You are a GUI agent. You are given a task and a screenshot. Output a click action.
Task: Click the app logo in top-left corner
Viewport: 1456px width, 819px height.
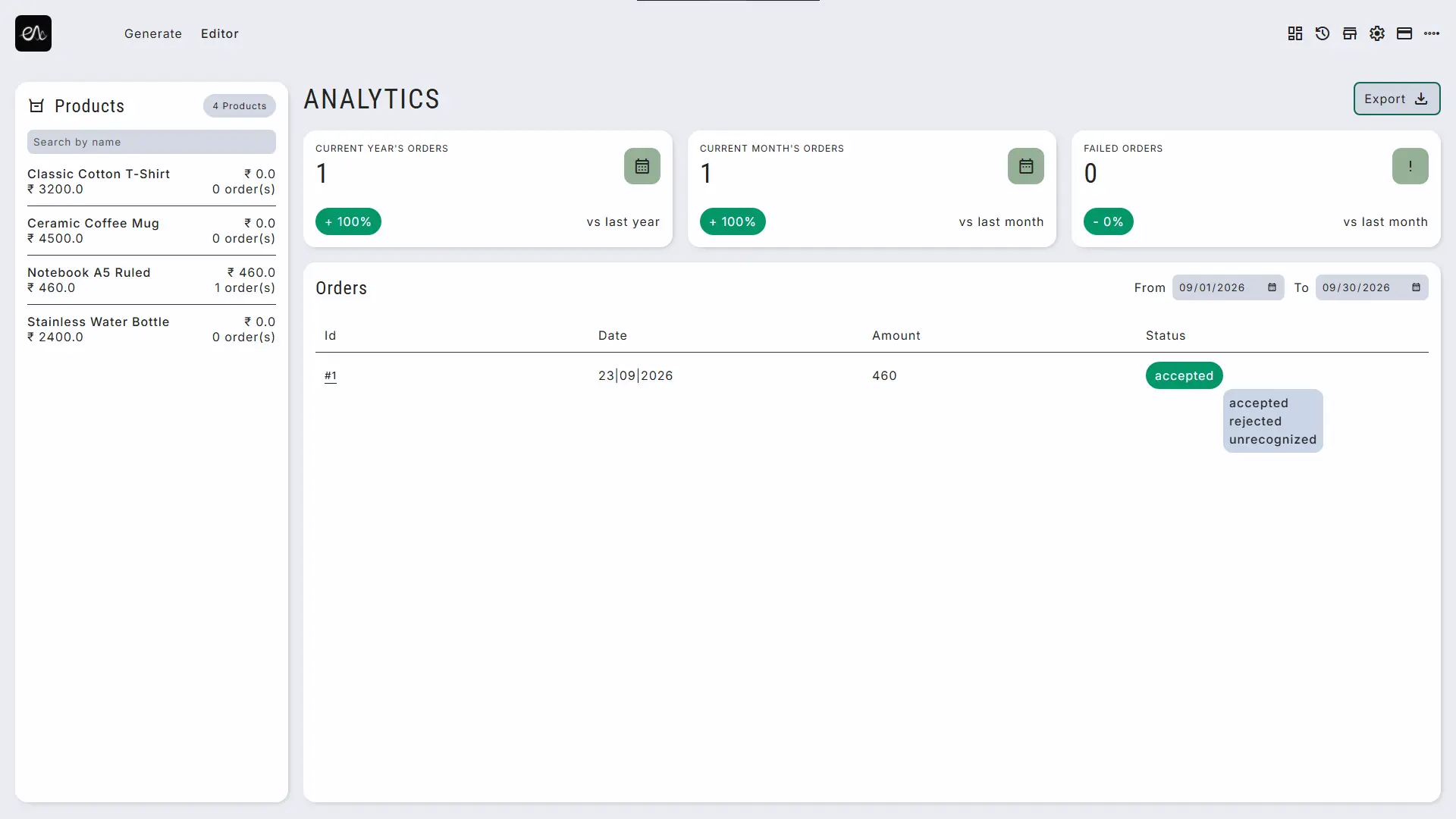click(33, 33)
